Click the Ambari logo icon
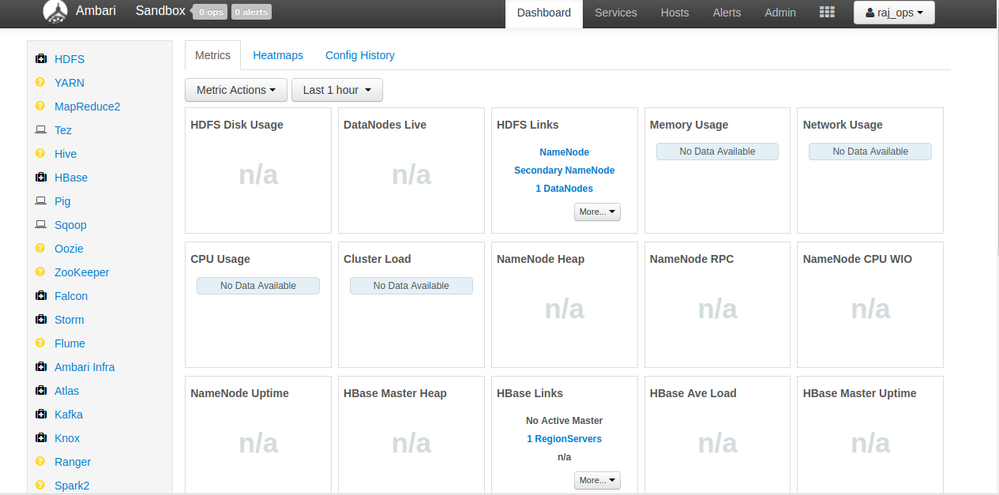The width and height of the screenshot is (999, 495). pos(55,11)
